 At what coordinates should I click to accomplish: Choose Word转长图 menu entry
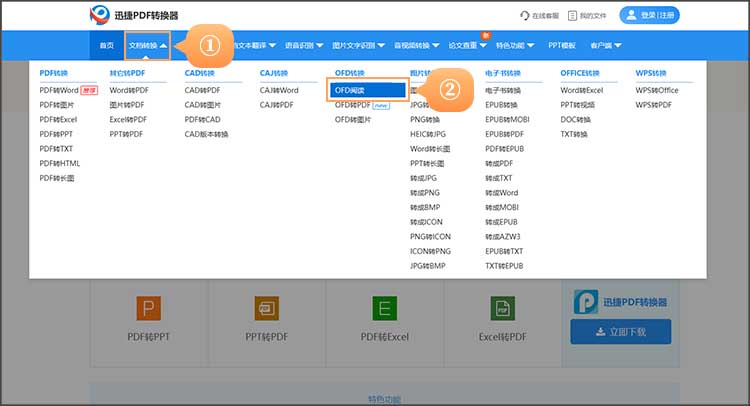pos(430,149)
